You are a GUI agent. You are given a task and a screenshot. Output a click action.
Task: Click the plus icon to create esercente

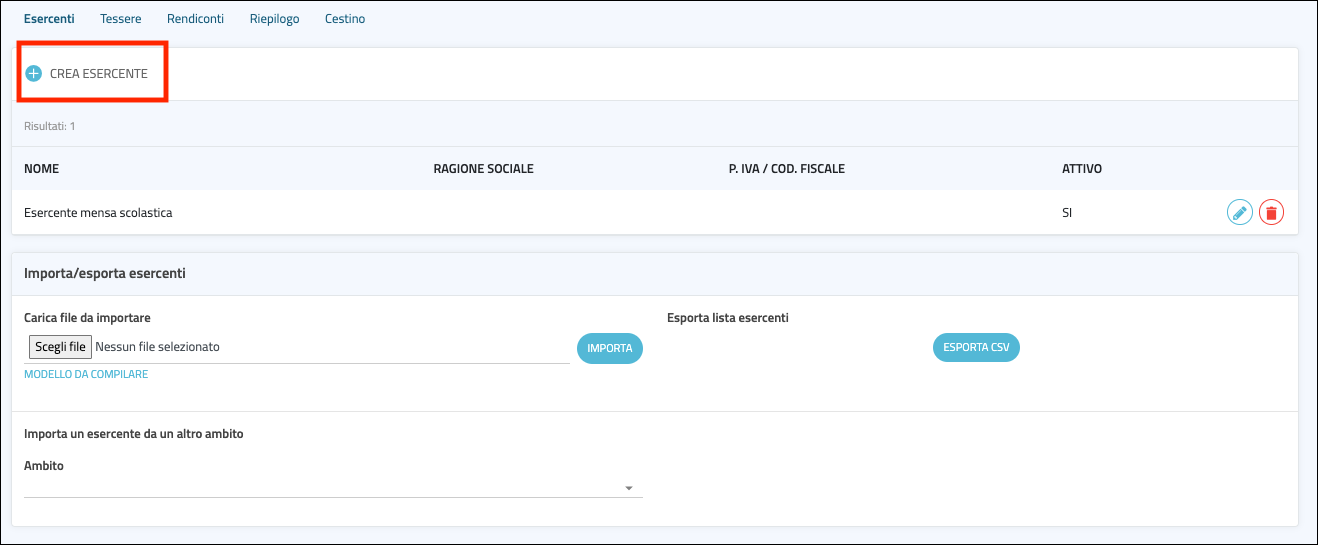(34, 74)
